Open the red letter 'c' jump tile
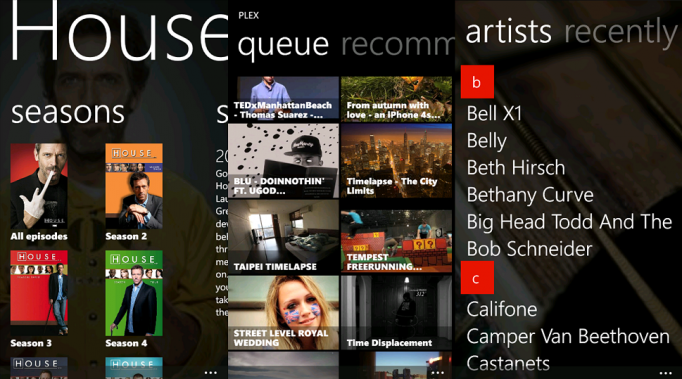The width and height of the screenshot is (682, 379). 477,278
